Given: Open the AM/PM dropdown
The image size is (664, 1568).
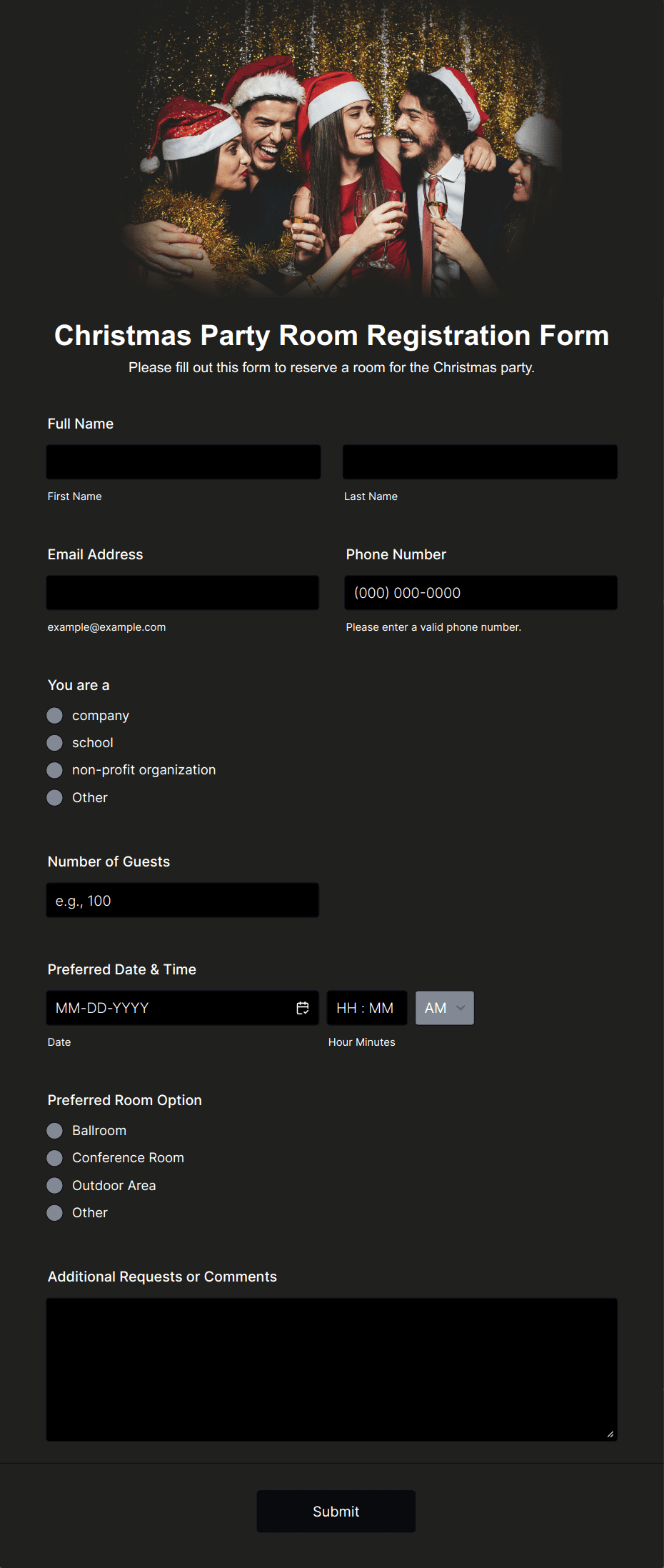Looking at the screenshot, I should pyautogui.click(x=445, y=1008).
